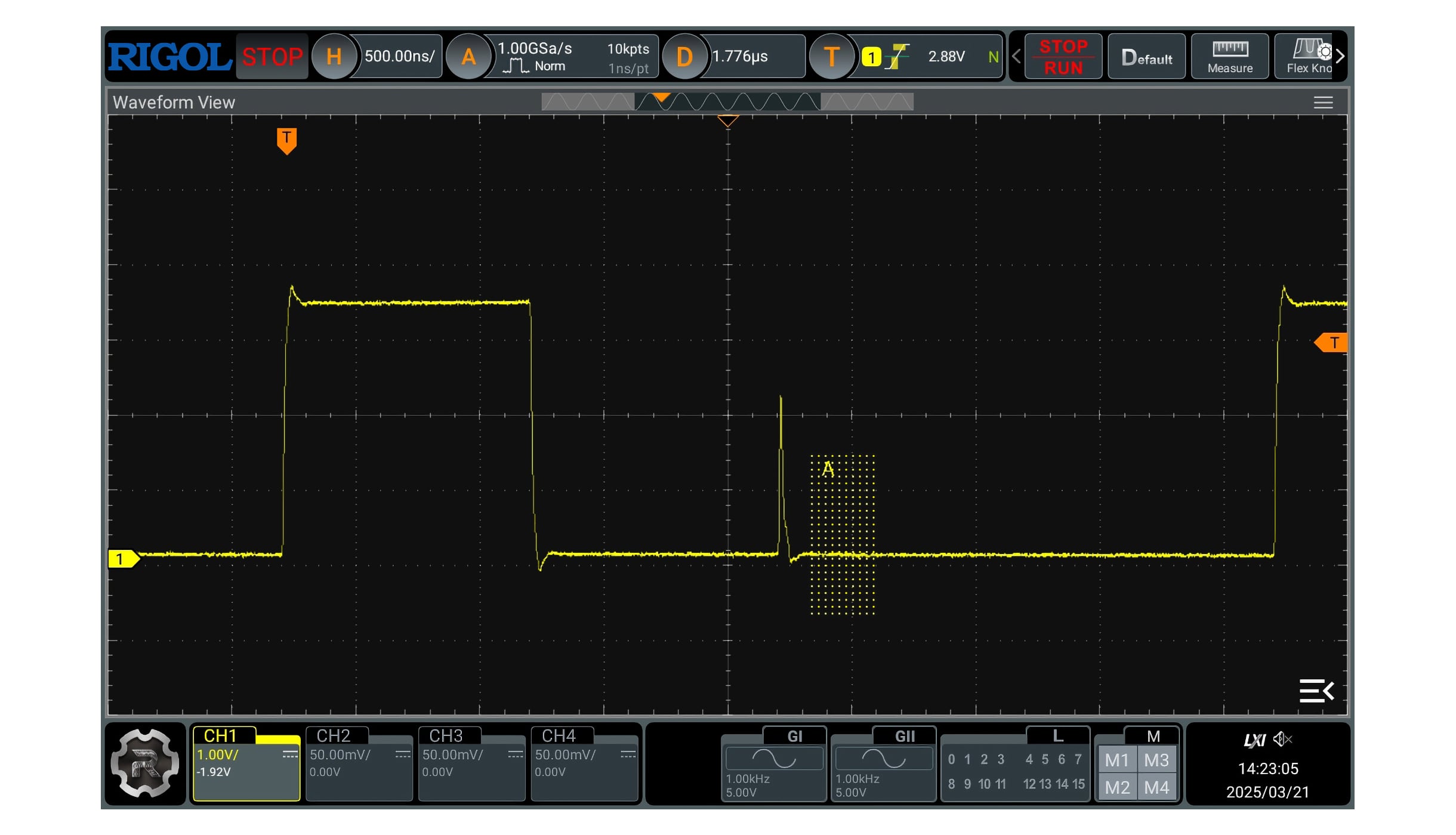Click the 14:23:05 clock time
The height and width of the screenshot is (835, 1456).
point(1268,769)
